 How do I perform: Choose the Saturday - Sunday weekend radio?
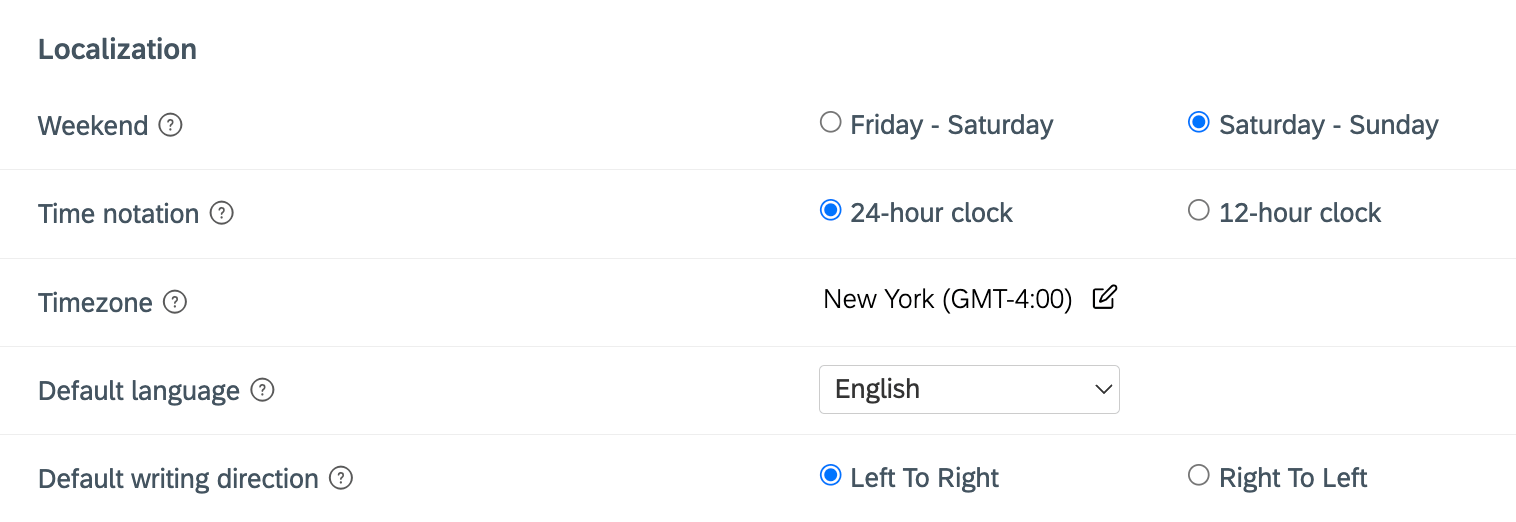point(1198,123)
